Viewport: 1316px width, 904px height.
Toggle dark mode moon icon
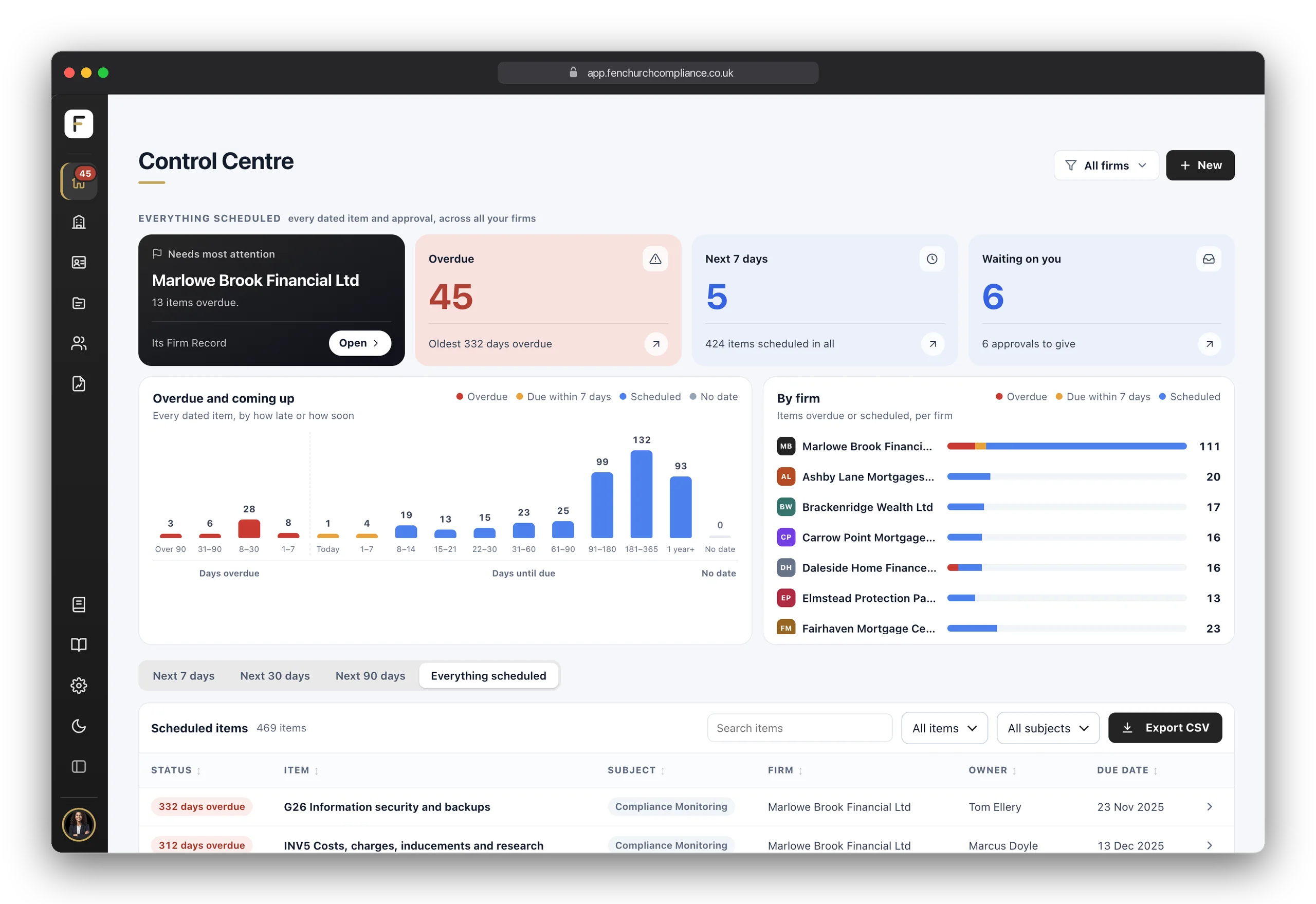click(x=79, y=726)
